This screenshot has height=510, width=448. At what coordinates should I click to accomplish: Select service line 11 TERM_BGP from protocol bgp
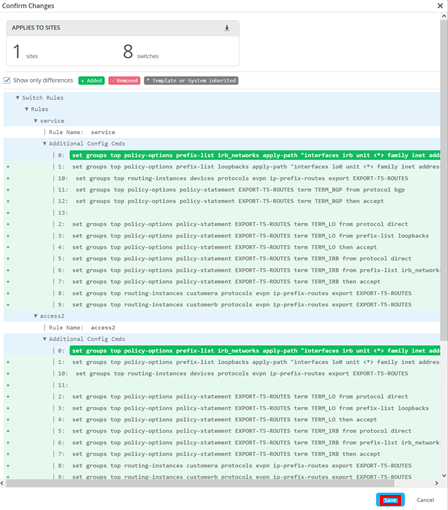click(240, 190)
